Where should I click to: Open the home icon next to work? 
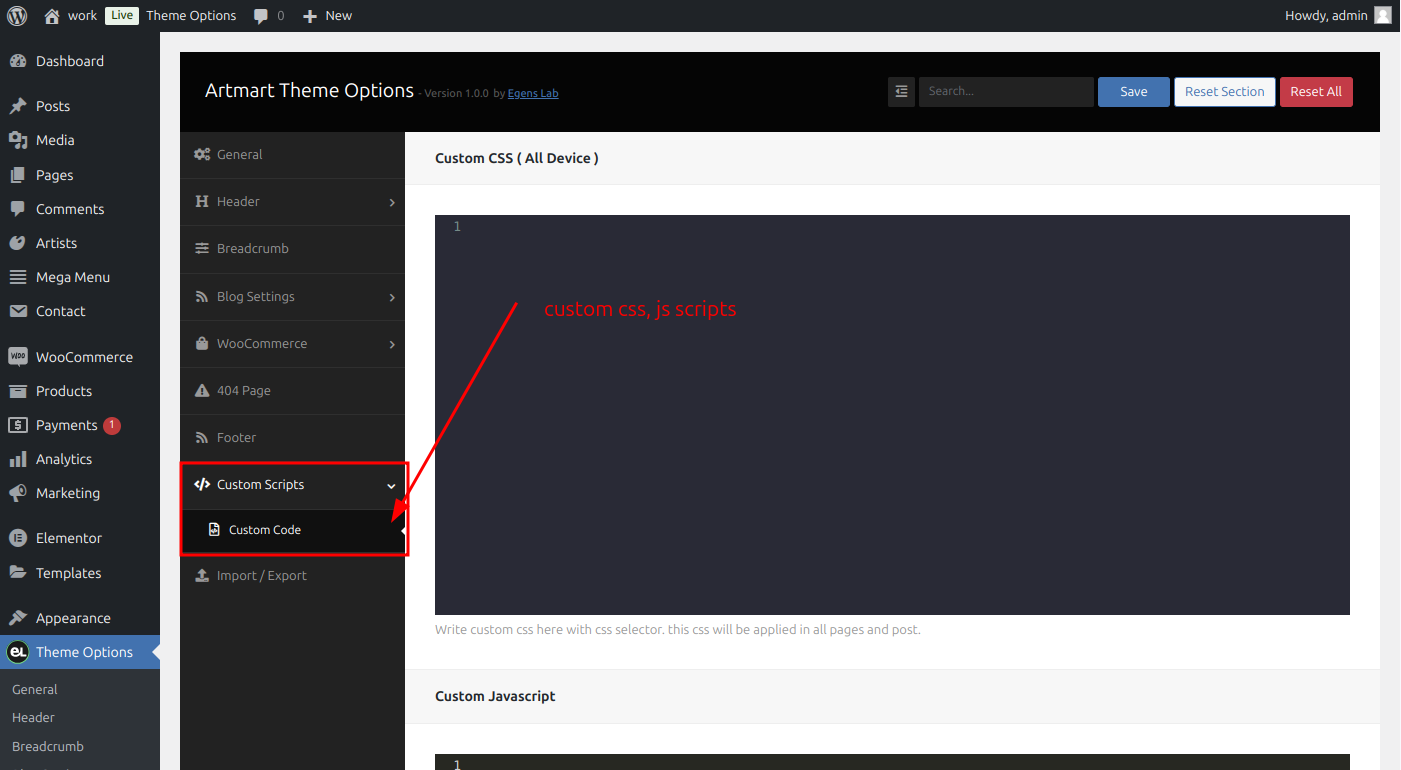point(52,16)
